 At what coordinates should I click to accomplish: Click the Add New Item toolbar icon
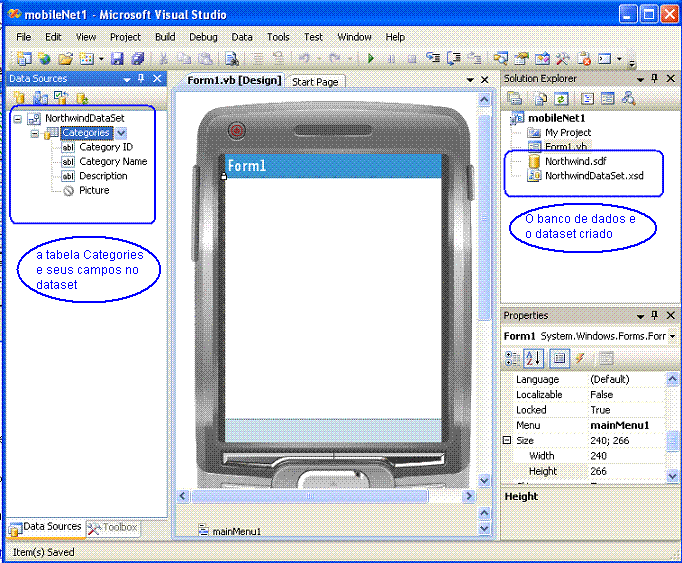click(87, 58)
